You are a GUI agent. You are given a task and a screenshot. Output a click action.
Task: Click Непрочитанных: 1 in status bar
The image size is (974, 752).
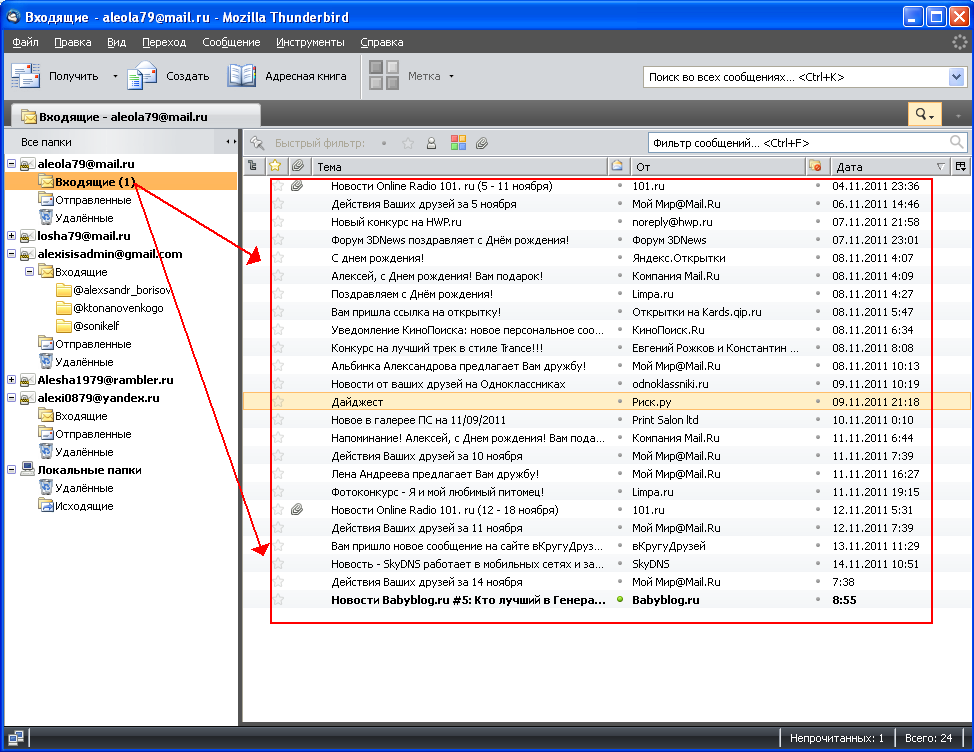[836, 738]
